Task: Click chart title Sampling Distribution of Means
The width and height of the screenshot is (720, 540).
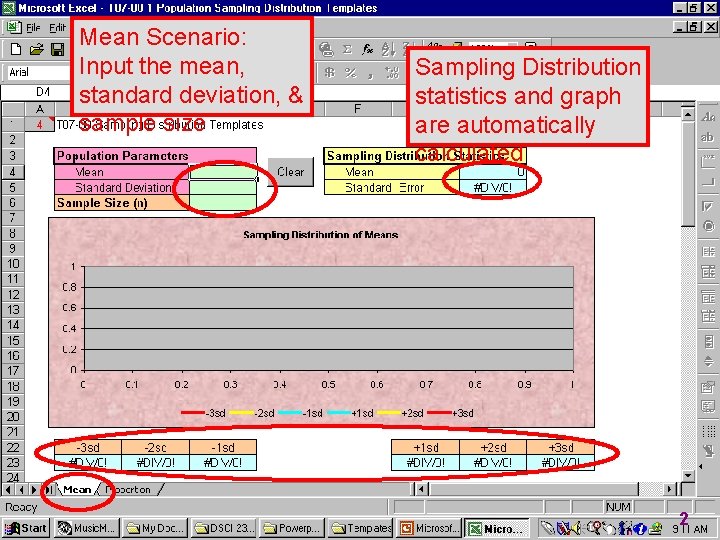Action: (321, 235)
